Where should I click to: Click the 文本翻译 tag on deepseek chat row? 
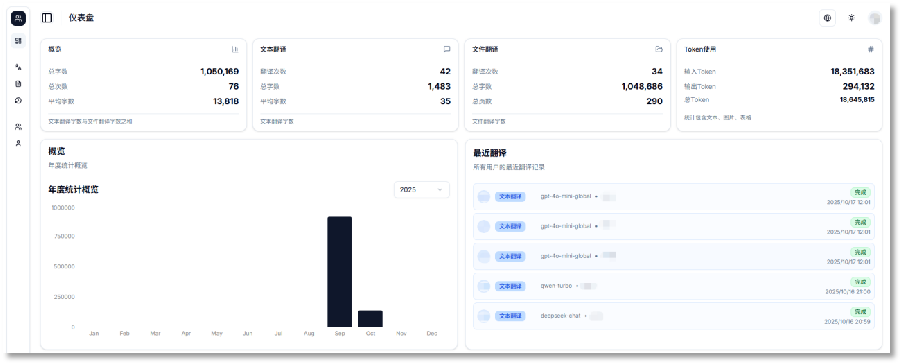click(x=510, y=316)
